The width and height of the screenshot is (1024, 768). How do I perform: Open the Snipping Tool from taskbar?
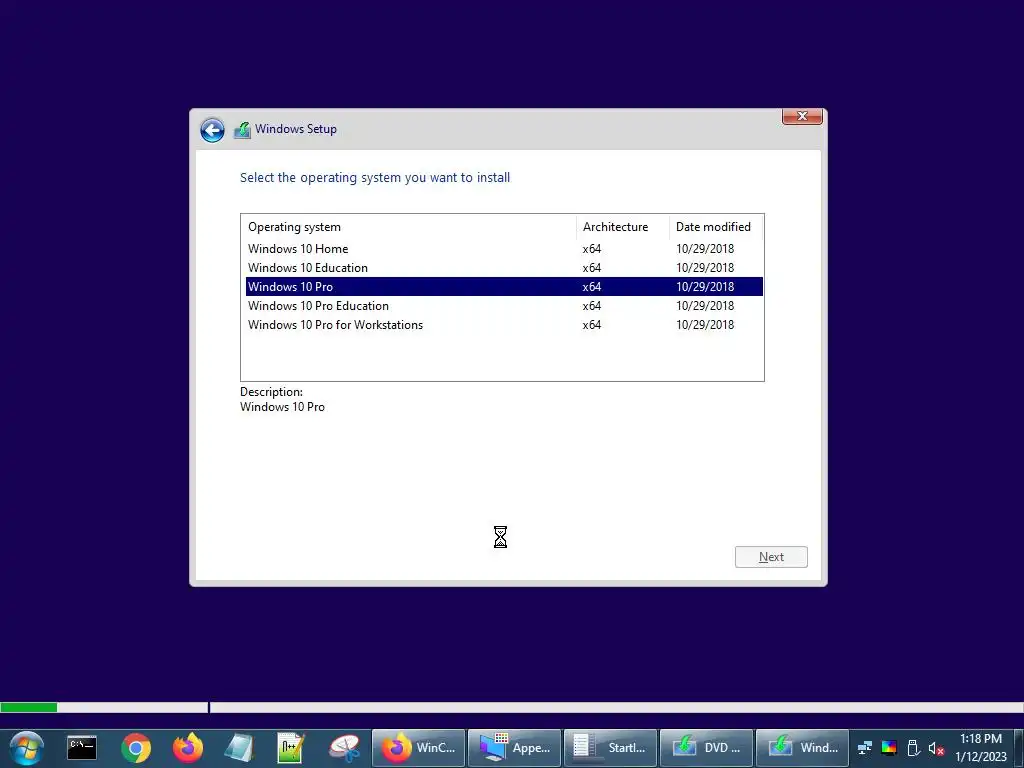344,748
